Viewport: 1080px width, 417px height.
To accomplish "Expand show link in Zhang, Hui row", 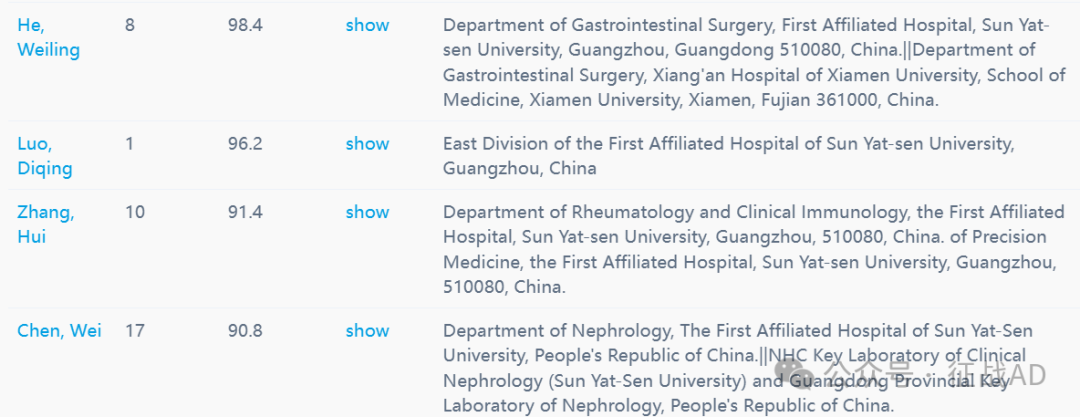I will [x=367, y=212].
